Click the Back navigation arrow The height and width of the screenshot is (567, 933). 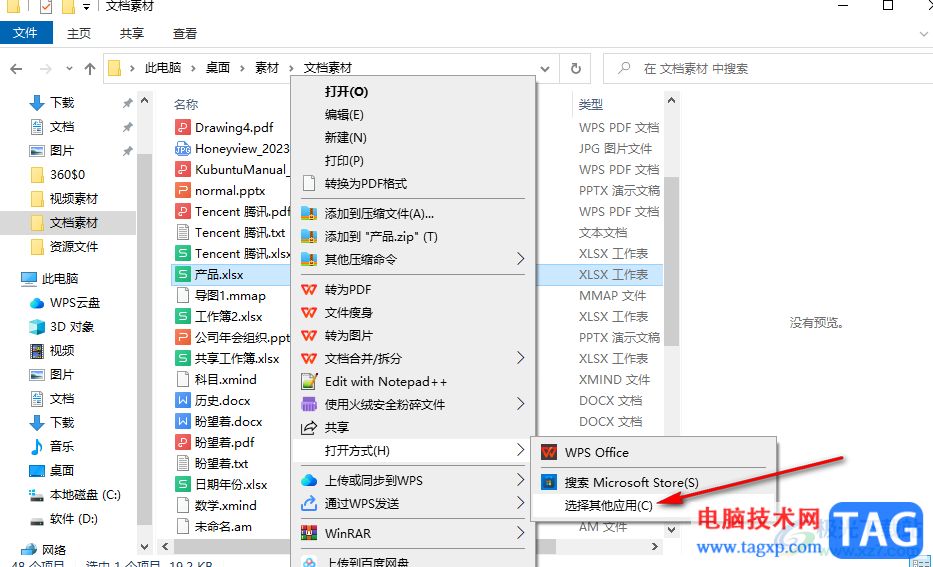[x=16, y=69]
